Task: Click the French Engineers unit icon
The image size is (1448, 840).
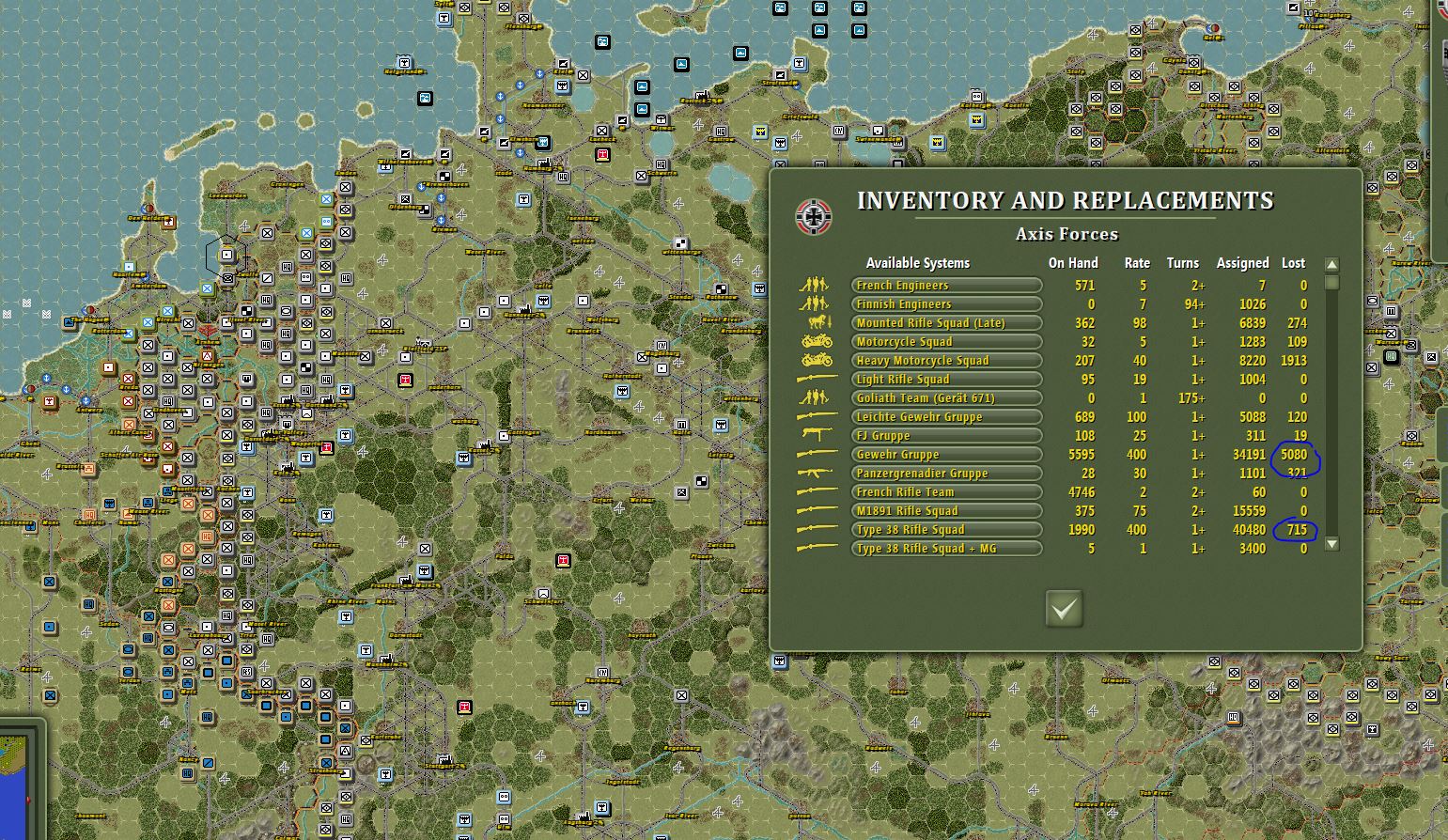Action: pyautogui.click(x=814, y=284)
